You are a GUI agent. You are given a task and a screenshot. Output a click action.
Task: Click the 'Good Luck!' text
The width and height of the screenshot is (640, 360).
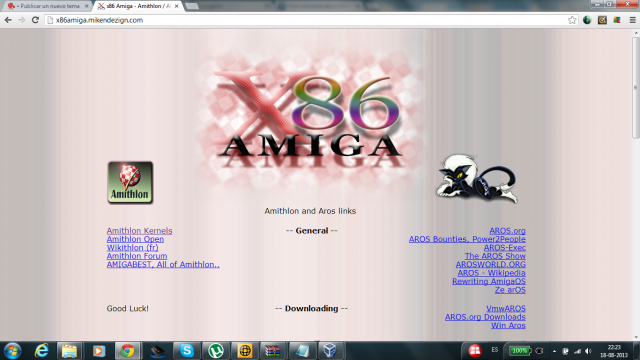[127, 309]
